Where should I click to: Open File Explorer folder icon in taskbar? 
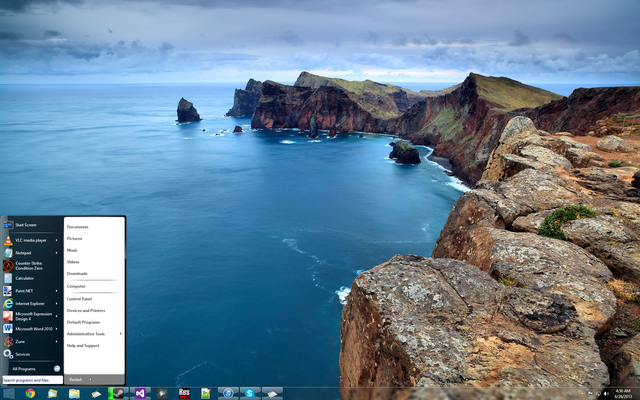(74, 393)
